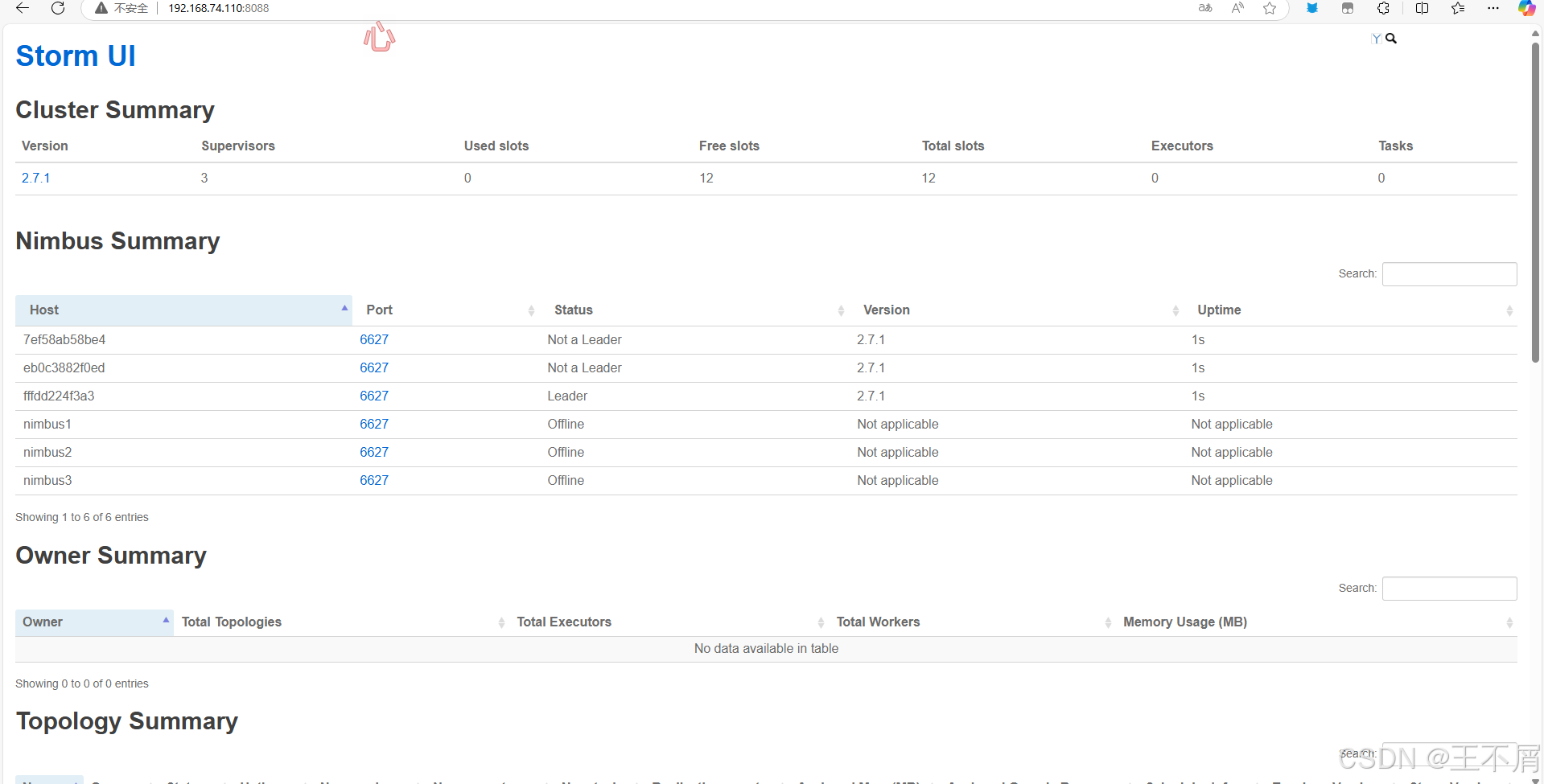Select the nimbus1 host cell
Screen dimensions: 1544x784
47,424
